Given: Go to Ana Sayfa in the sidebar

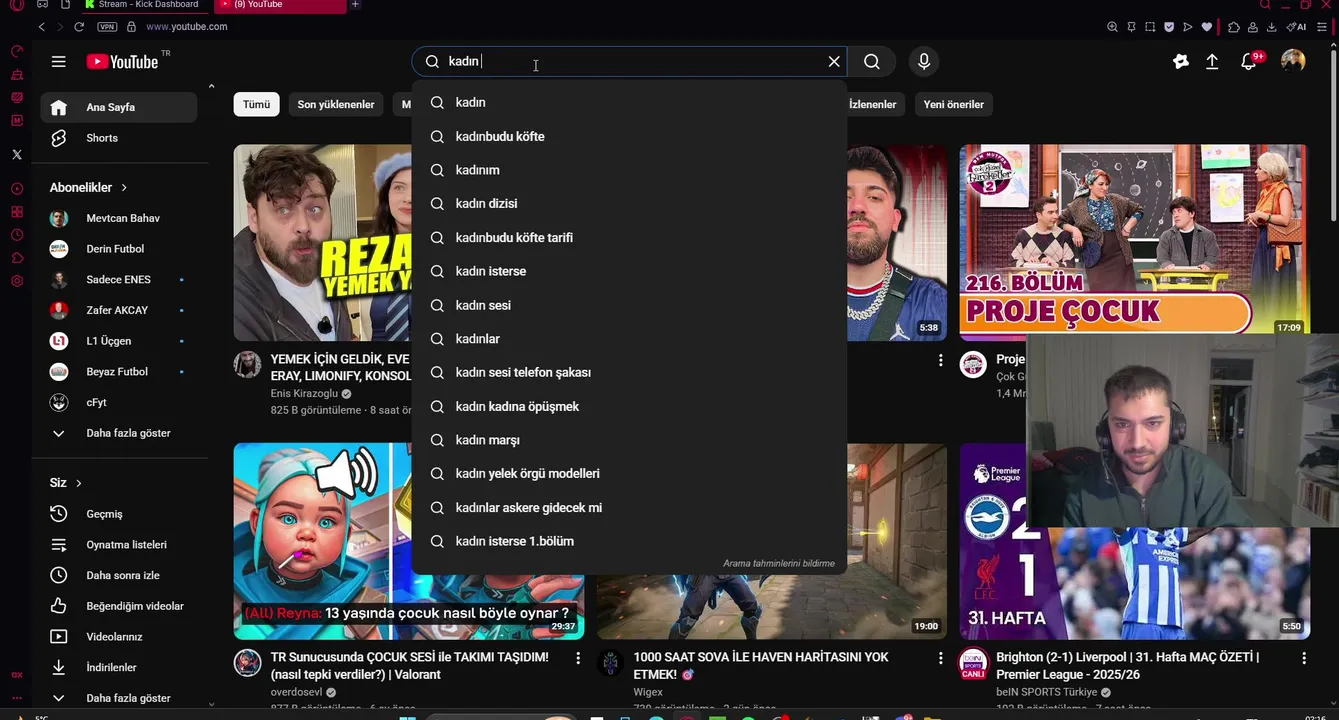Looking at the screenshot, I should [119, 107].
